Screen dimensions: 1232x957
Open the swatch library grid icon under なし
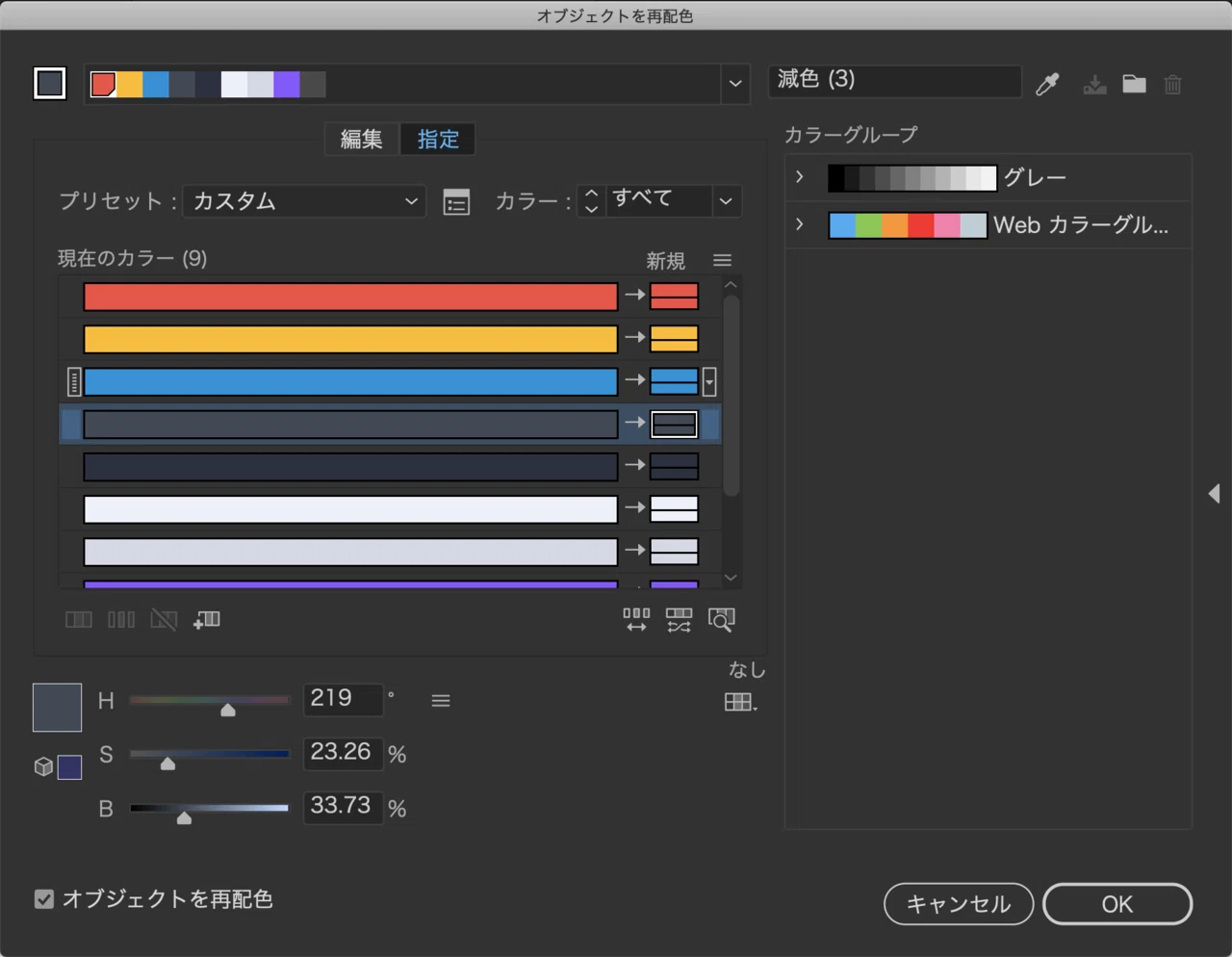click(x=740, y=702)
